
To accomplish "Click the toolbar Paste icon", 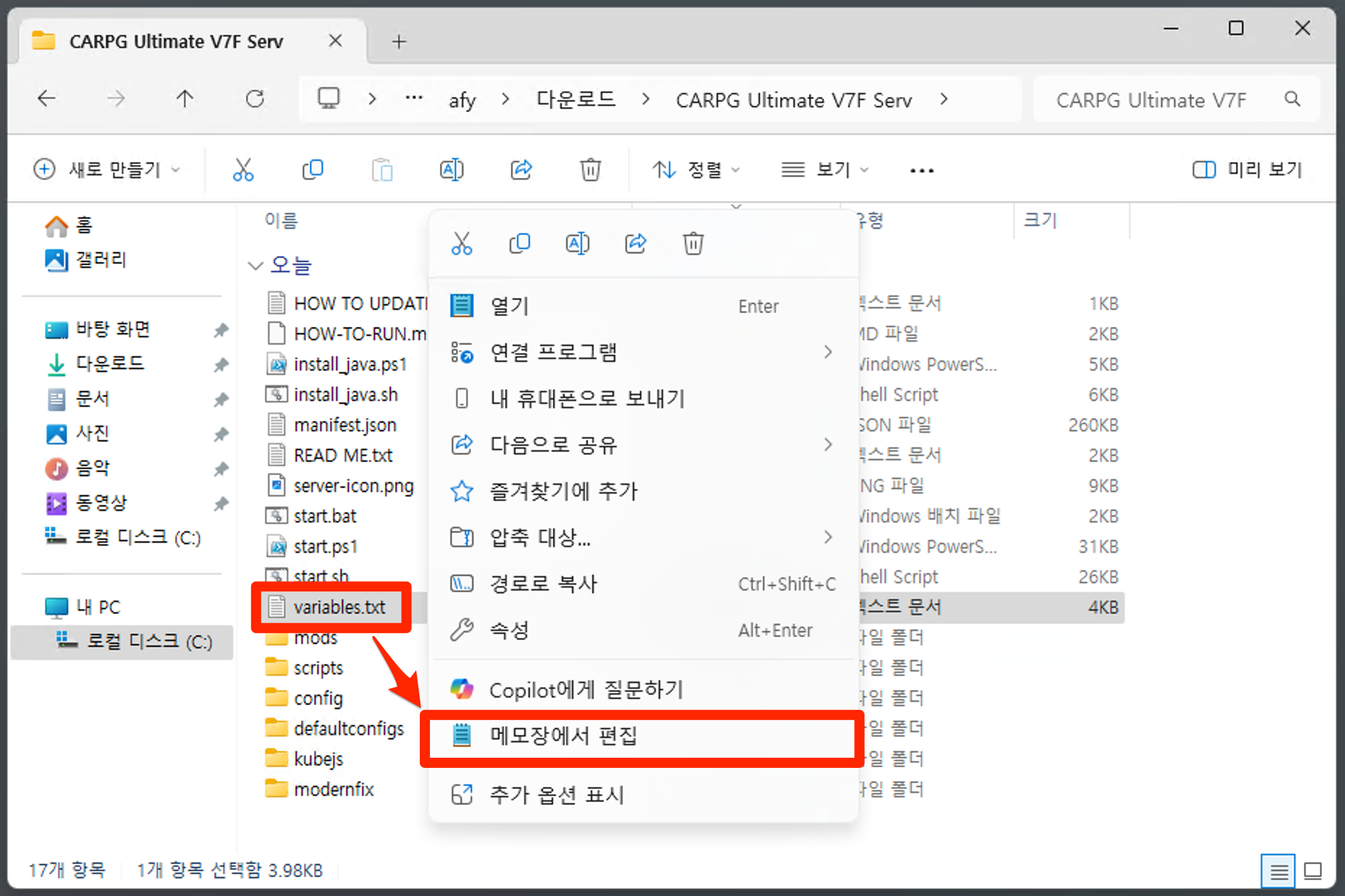I will (x=382, y=170).
